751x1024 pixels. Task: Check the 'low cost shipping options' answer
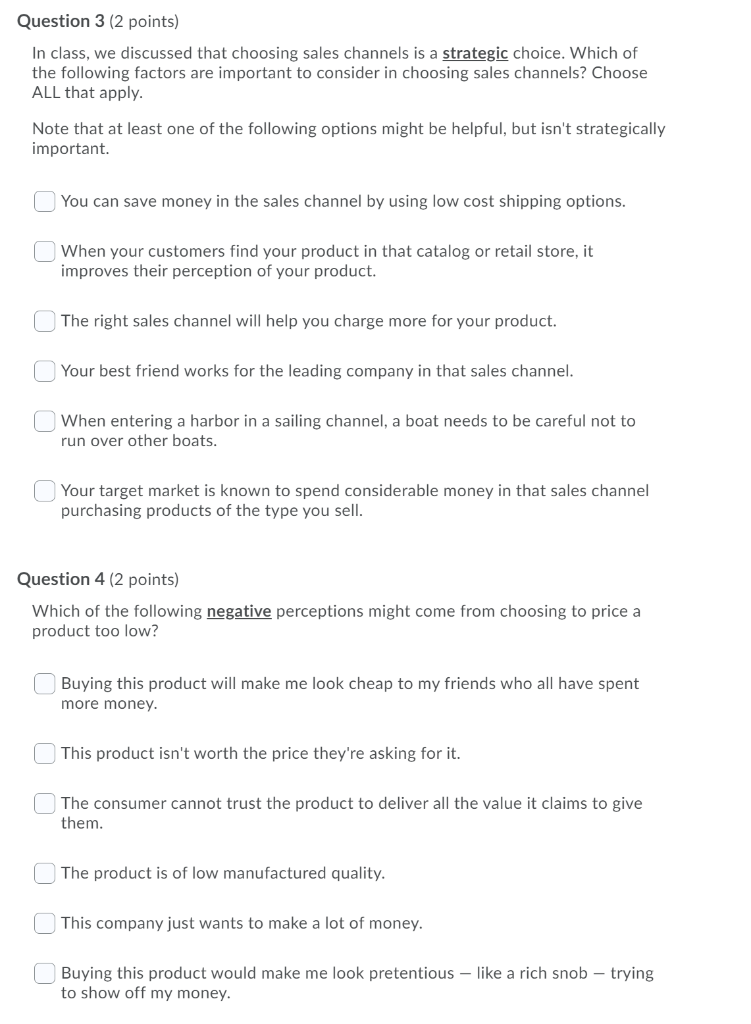44,201
